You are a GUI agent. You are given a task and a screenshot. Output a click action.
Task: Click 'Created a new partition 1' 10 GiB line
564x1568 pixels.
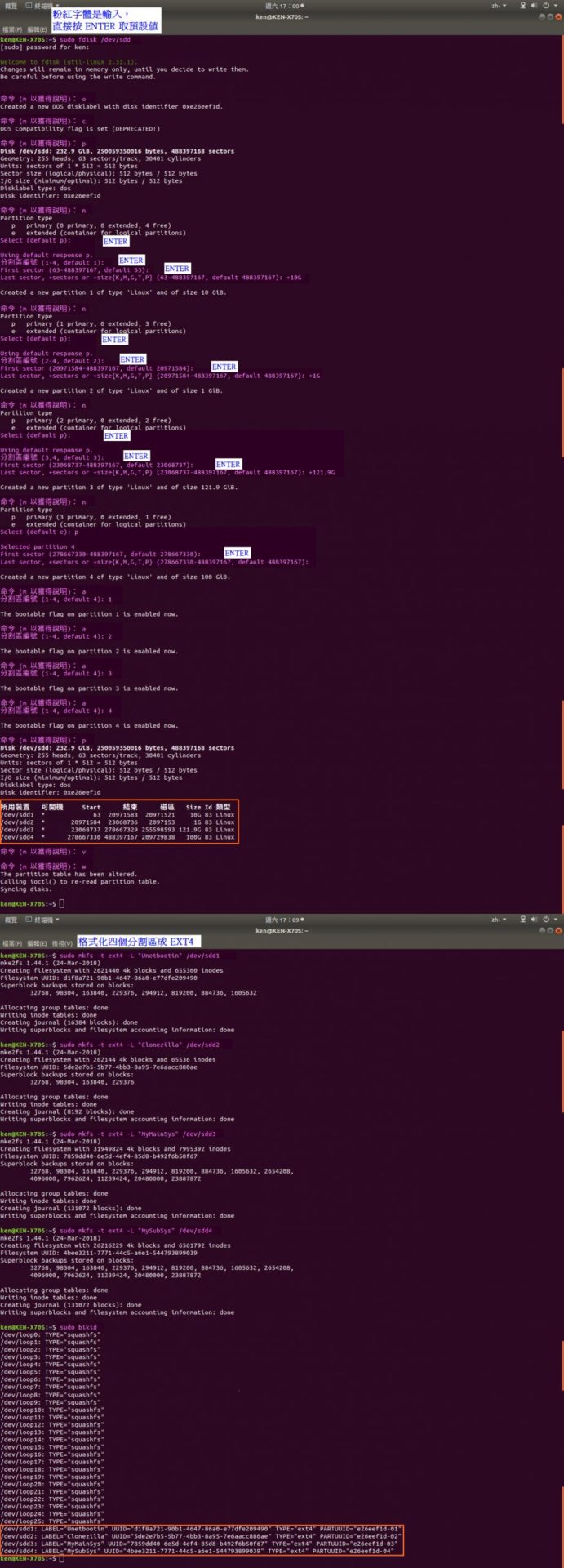point(113,292)
